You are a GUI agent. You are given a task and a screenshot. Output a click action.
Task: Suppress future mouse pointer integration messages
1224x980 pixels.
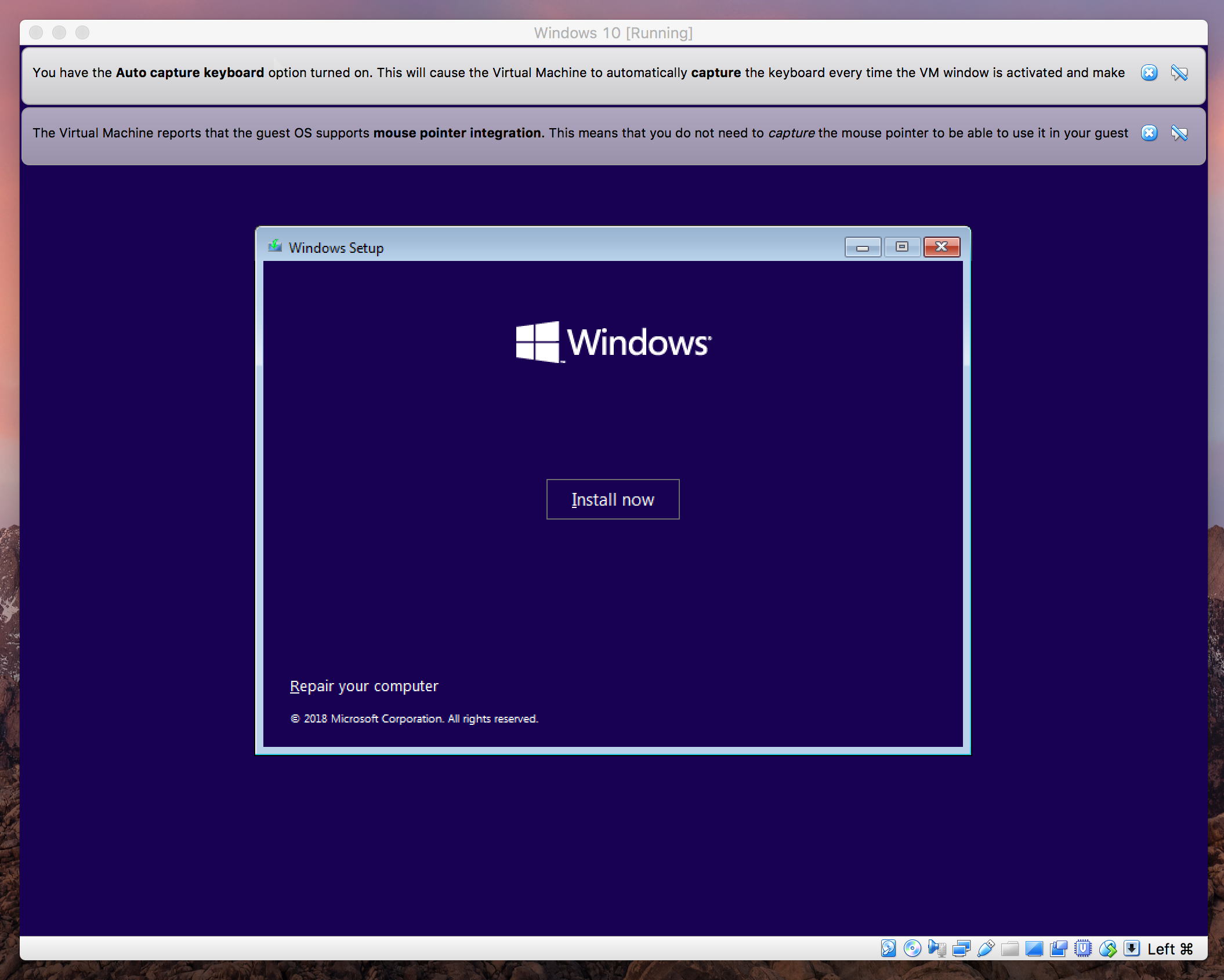click(1179, 133)
